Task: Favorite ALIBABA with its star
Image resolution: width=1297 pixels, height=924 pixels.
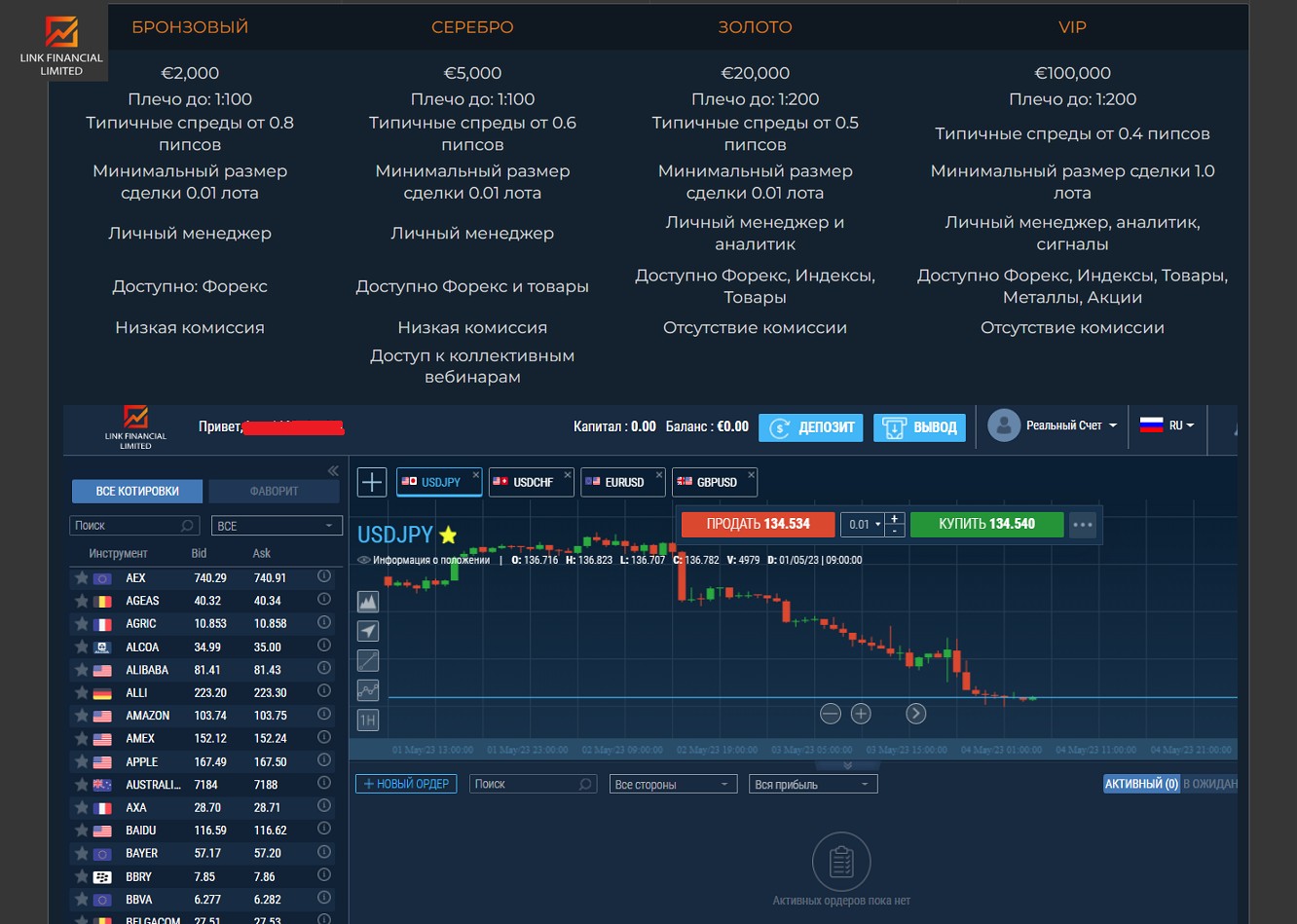Action: tap(82, 670)
